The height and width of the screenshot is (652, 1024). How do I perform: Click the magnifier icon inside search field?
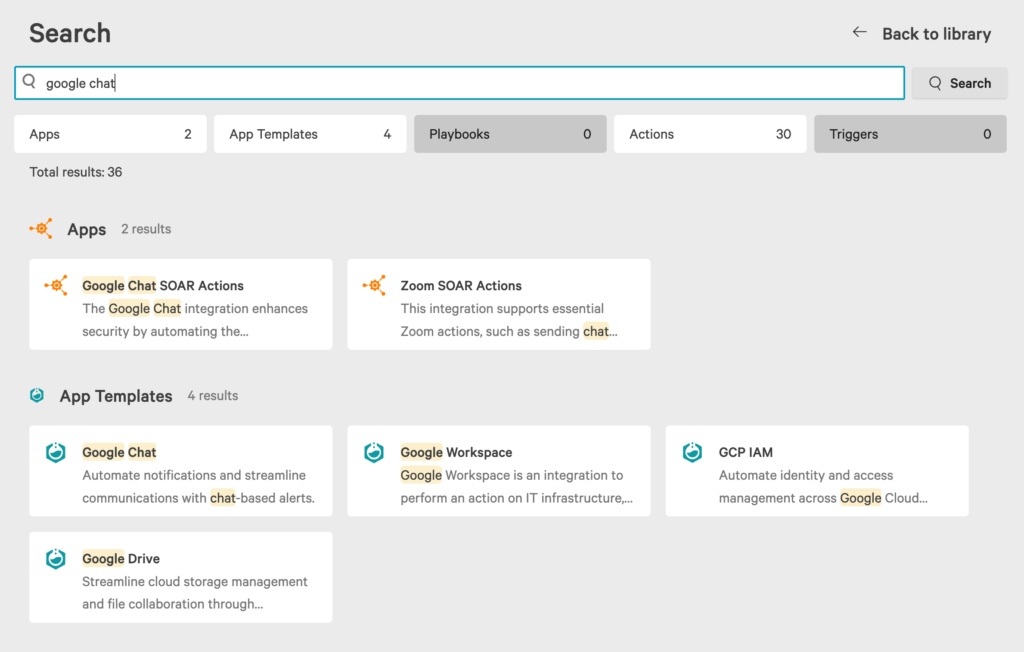click(29, 82)
